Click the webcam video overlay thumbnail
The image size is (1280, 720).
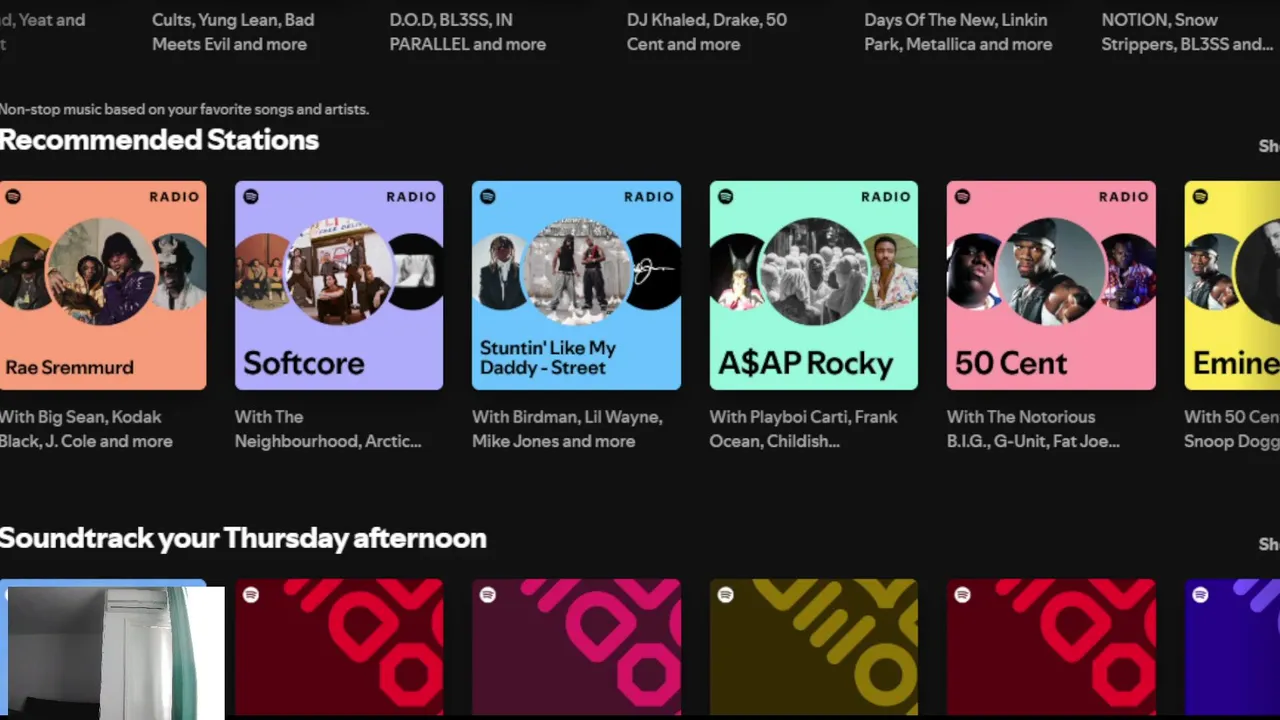[x=112, y=652]
